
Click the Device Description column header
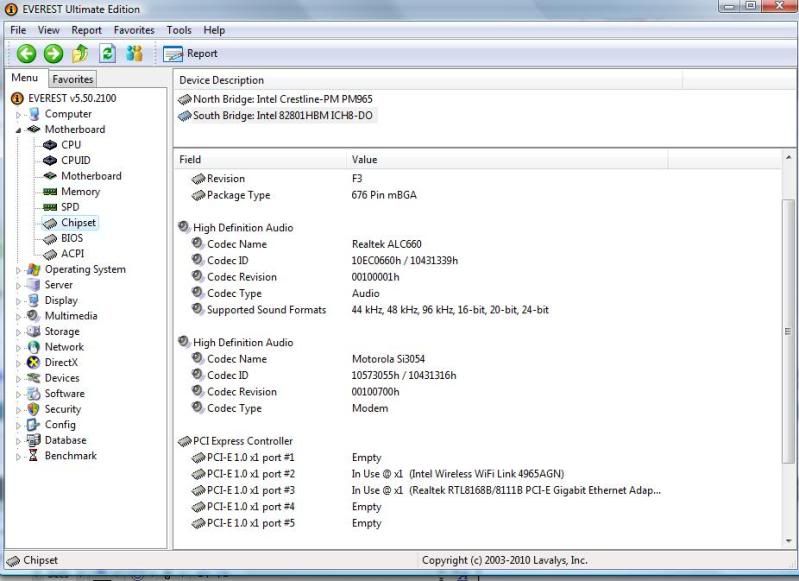[428, 80]
